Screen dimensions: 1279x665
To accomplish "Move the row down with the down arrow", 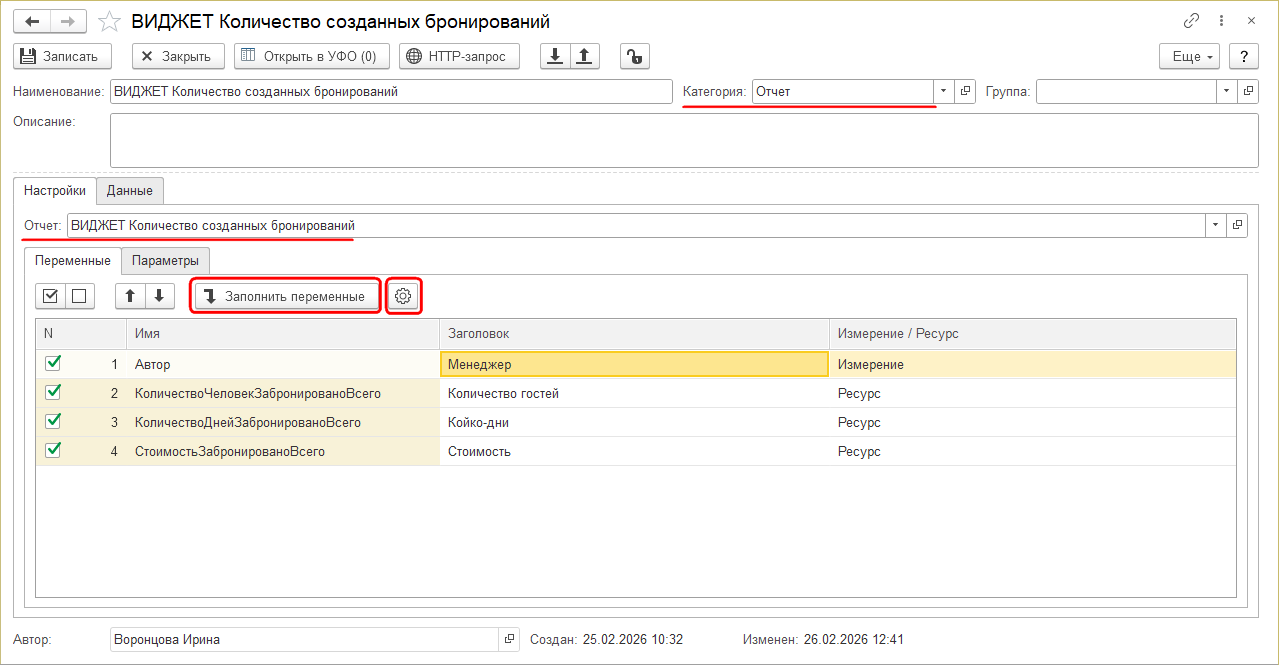I will pos(160,296).
